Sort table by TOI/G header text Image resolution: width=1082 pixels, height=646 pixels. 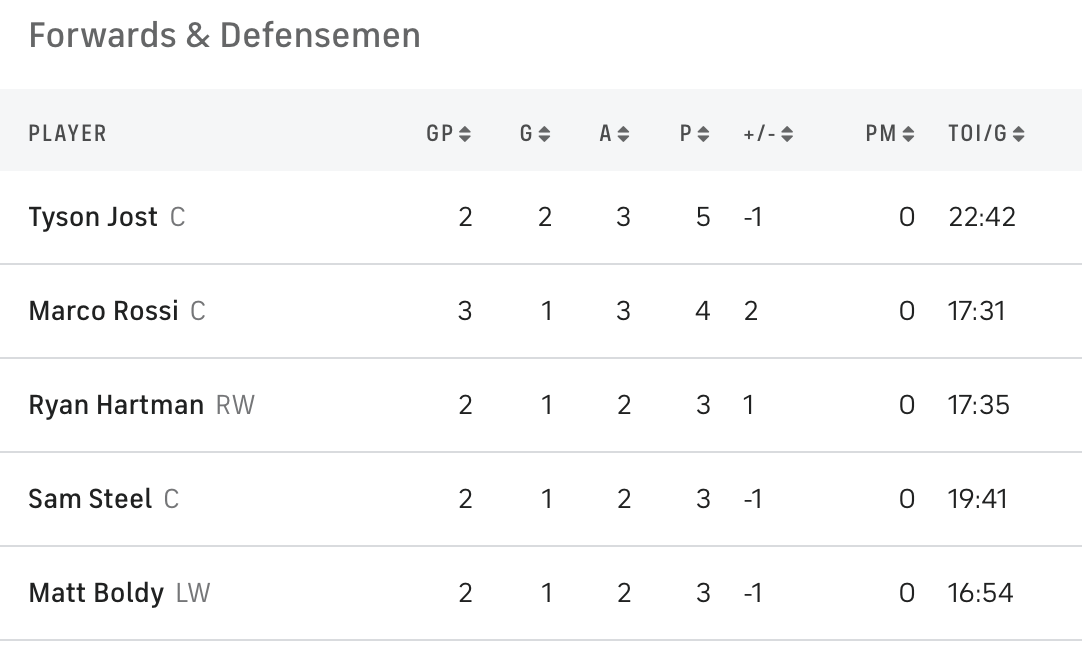pos(977,134)
